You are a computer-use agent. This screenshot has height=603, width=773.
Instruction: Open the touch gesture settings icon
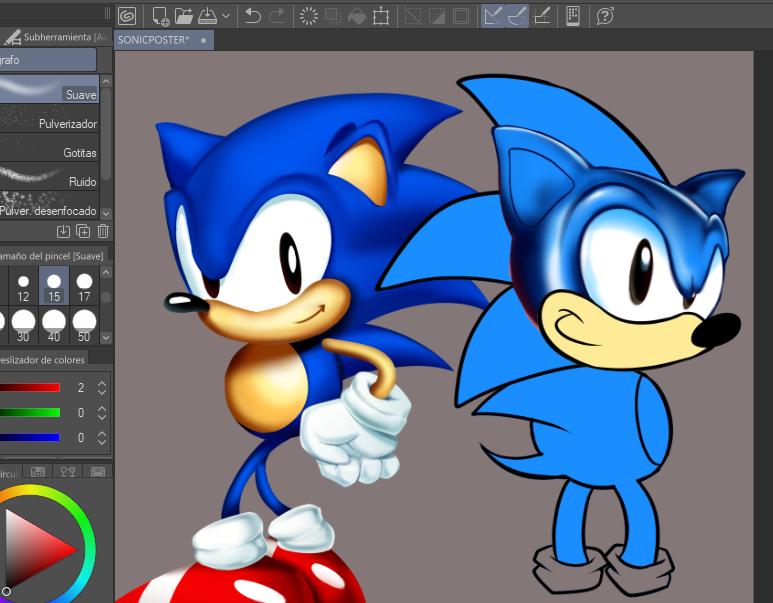[573, 16]
